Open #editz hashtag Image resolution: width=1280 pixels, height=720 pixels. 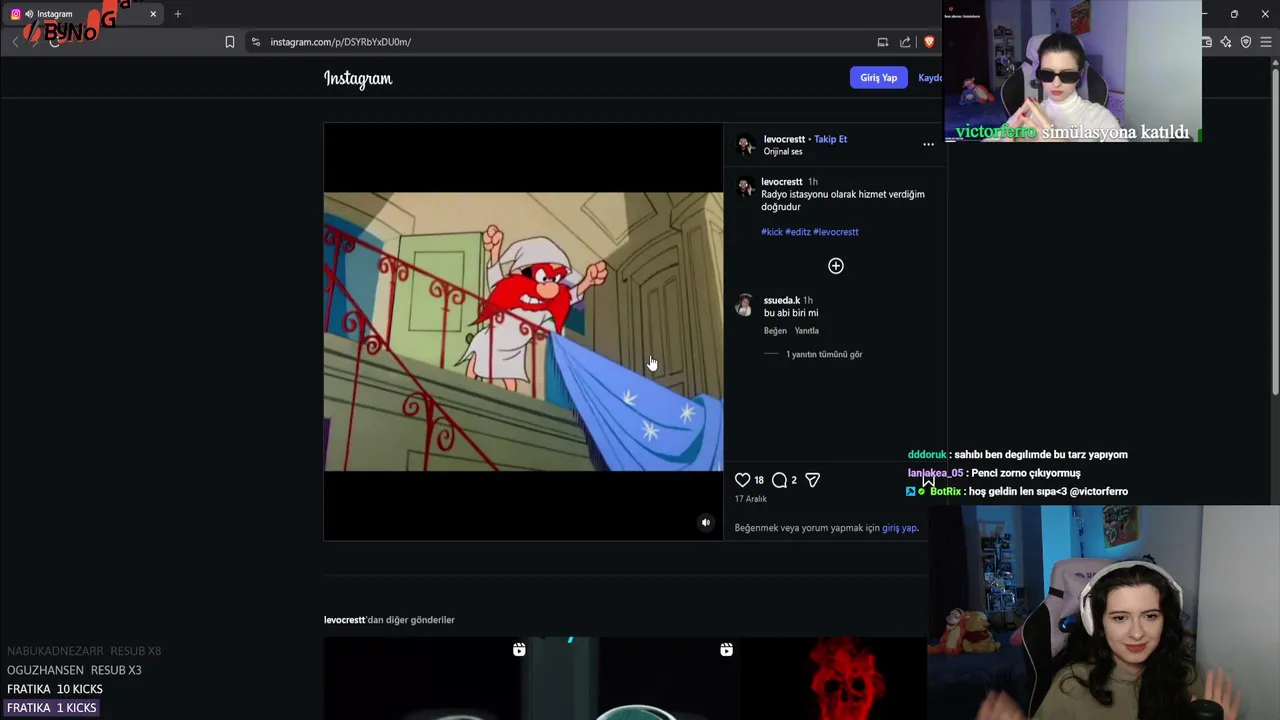click(798, 232)
